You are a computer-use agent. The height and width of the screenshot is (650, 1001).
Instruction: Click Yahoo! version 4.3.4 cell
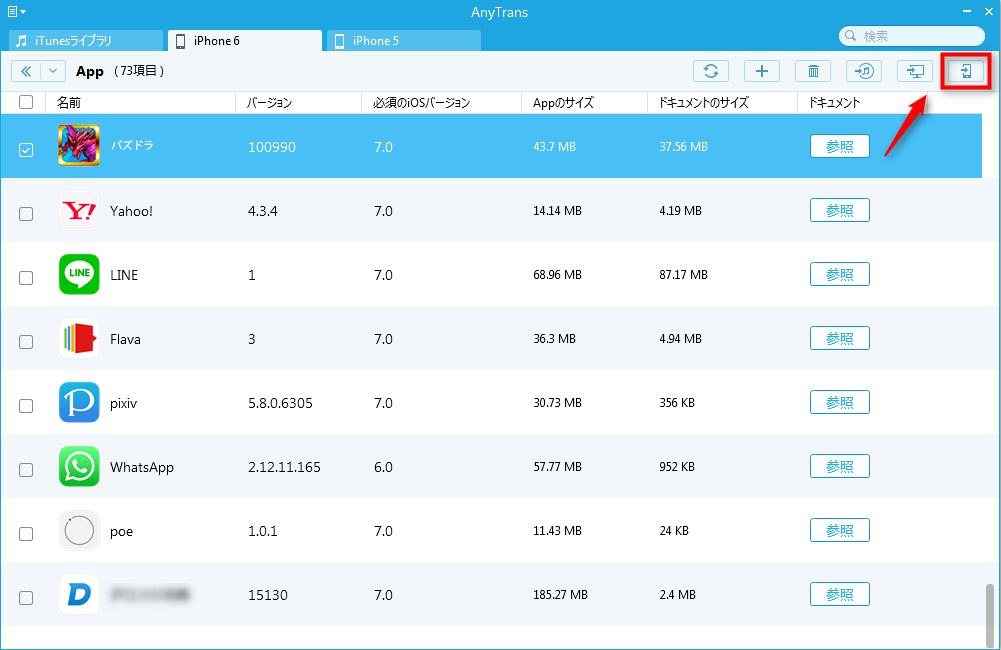tap(262, 211)
